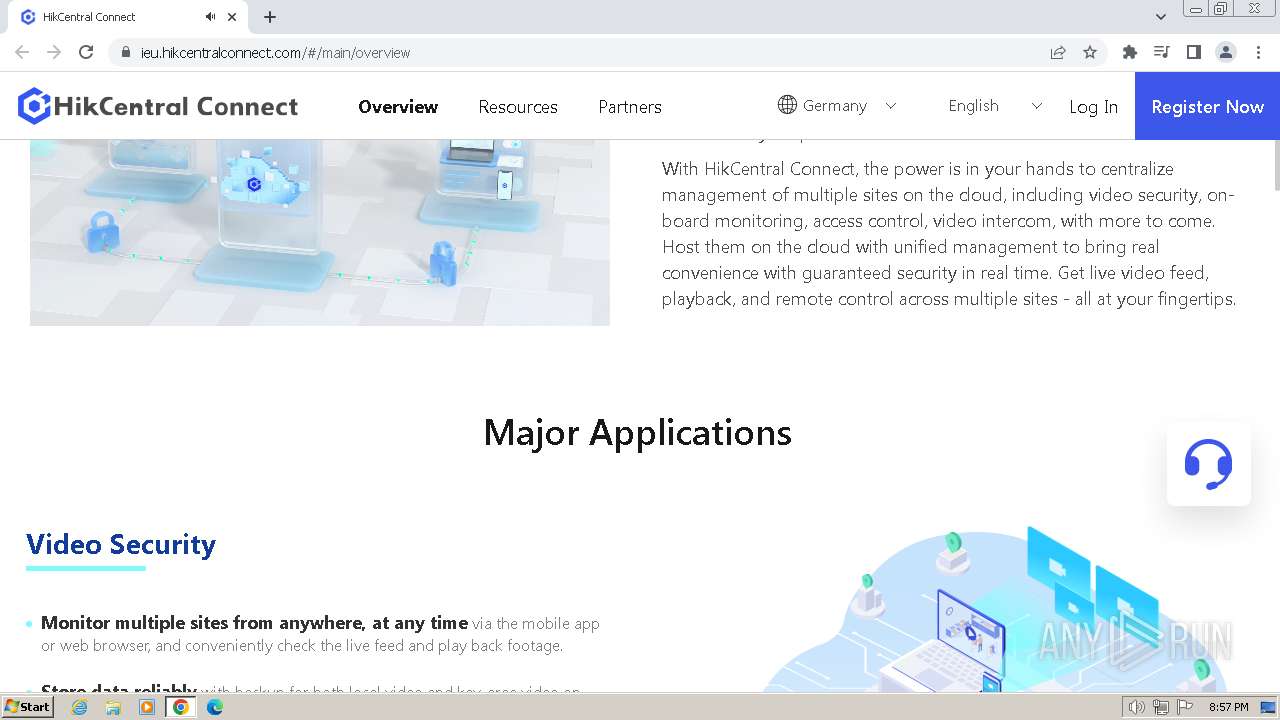The height and width of the screenshot is (720, 1280).
Task: Mute the HikCentral Connect tab audio
Action: (210, 17)
